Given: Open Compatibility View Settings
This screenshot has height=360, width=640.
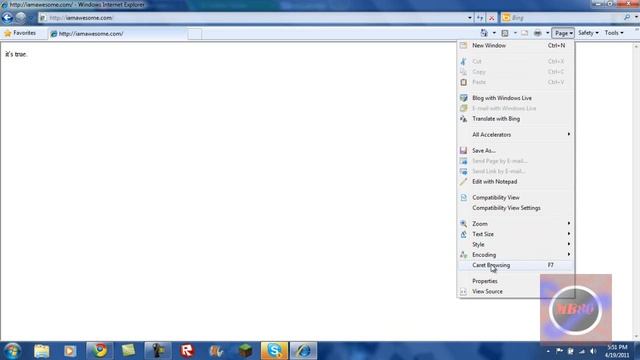Looking at the screenshot, I should click(516, 208).
